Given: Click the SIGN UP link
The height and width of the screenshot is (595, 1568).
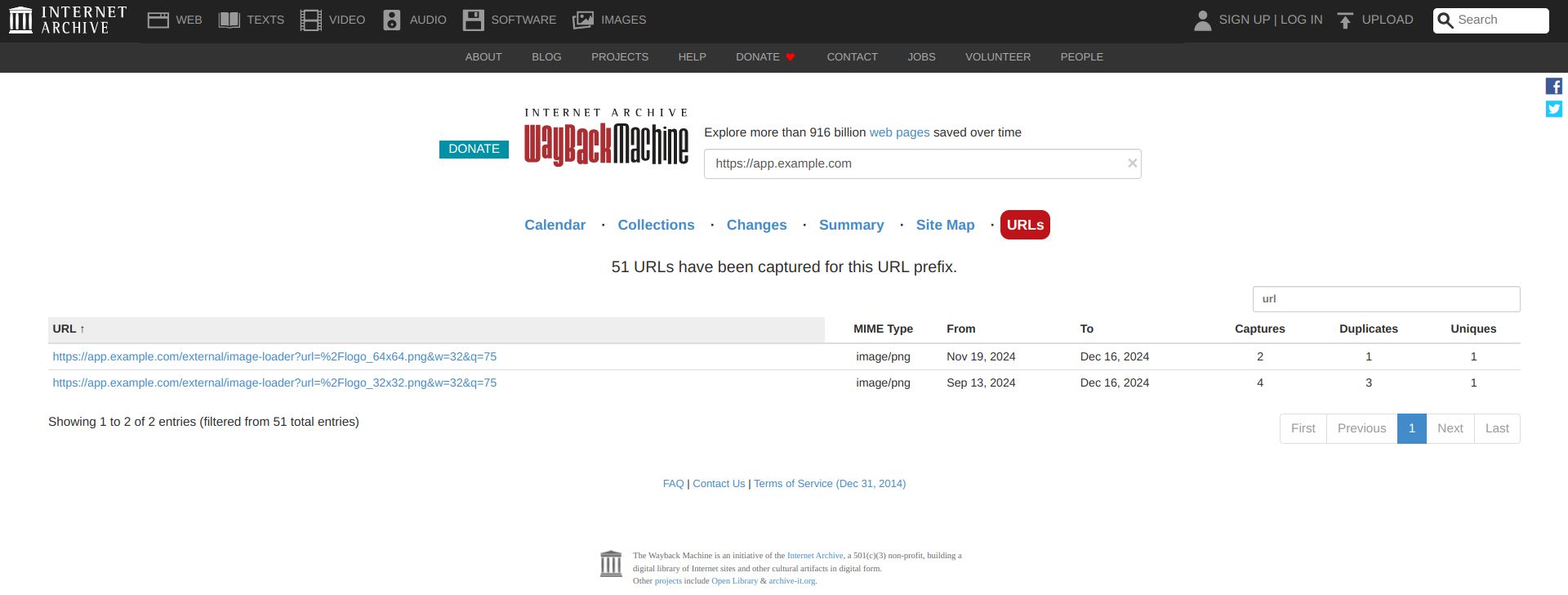Looking at the screenshot, I should [1244, 20].
